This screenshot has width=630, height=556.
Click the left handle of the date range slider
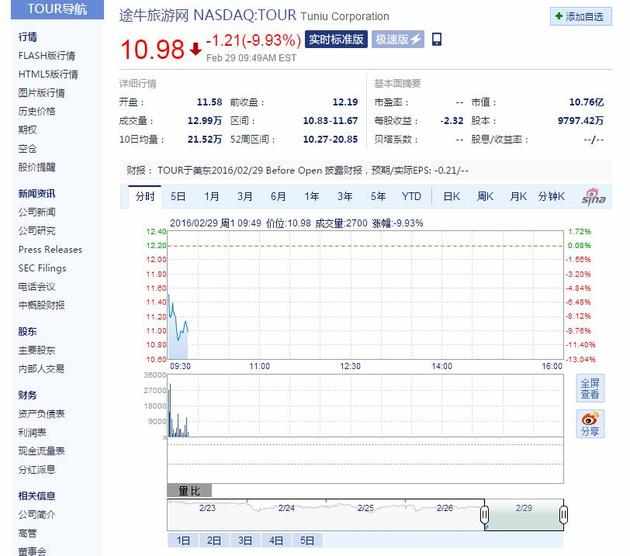click(x=485, y=514)
